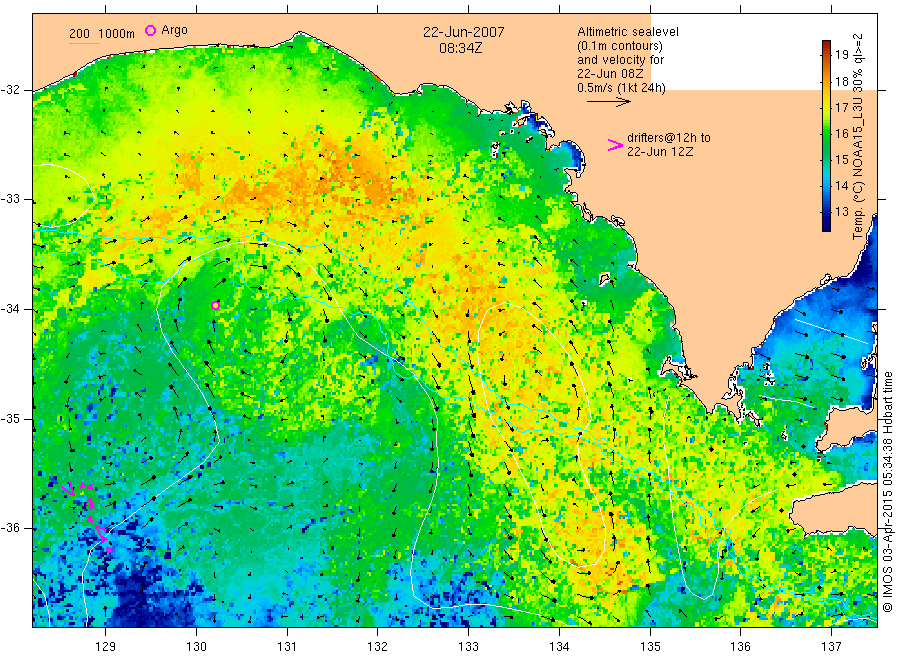Click the "Altimetric sealevel" caption line
Image resolution: width=900 pixels, height=660 pixels.
628,32
